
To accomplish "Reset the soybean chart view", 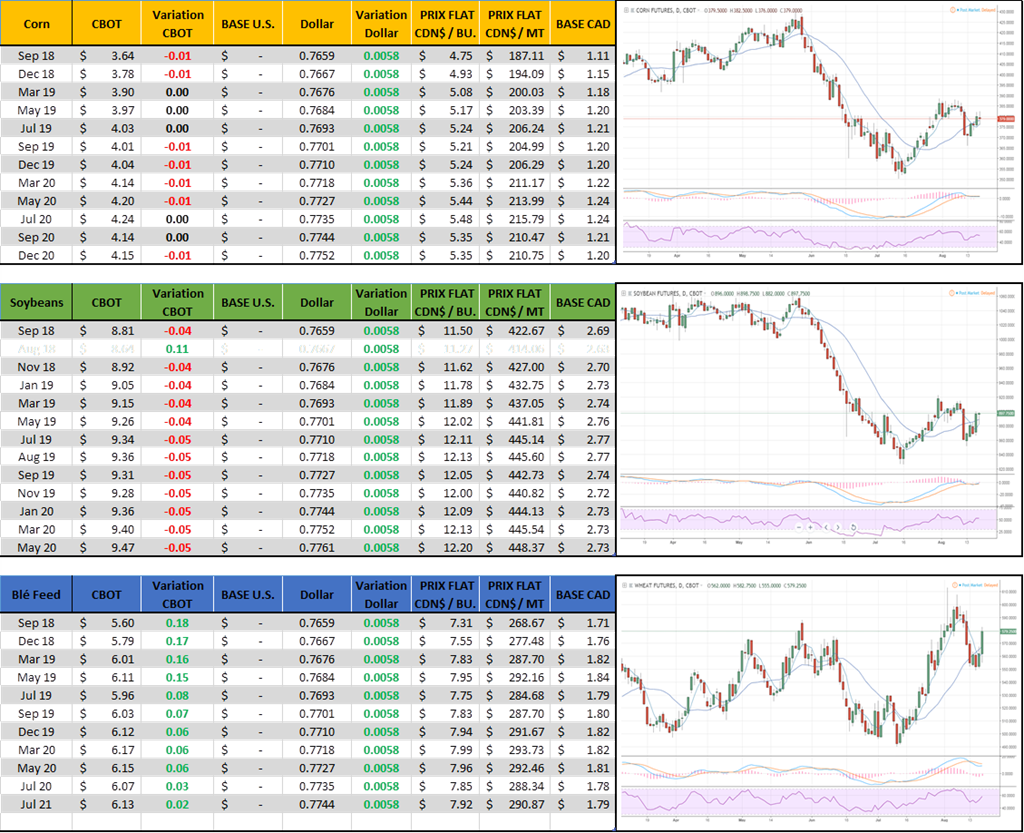I will pyautogui.click(x=852, y=526).
